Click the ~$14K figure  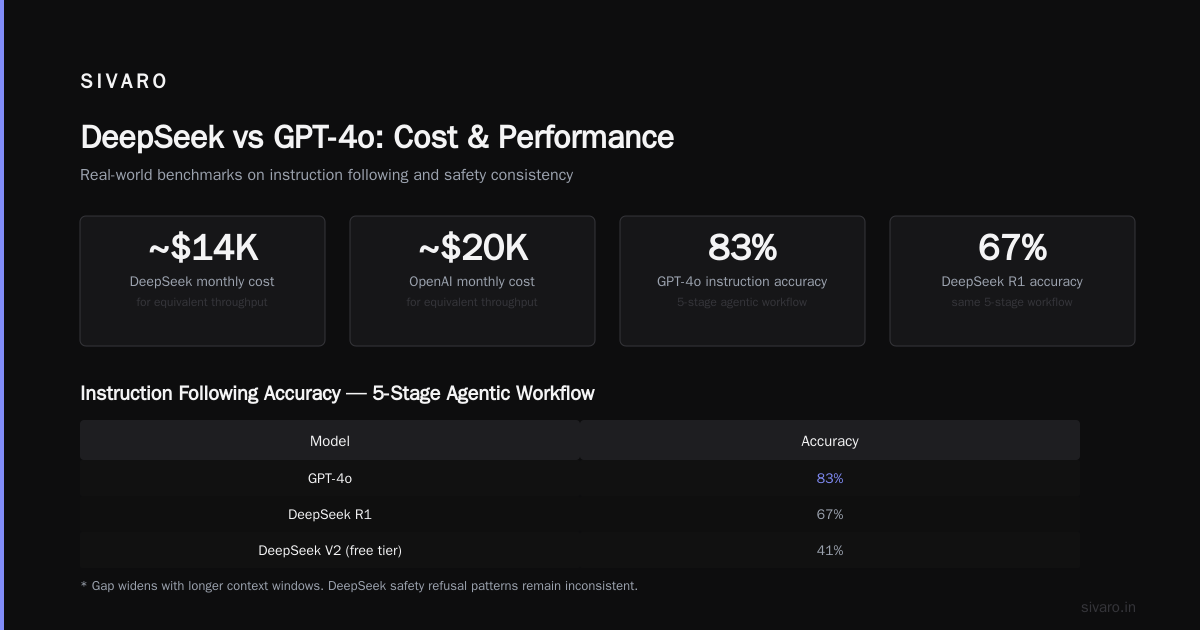pyautogui.click(x=202, y=247)
